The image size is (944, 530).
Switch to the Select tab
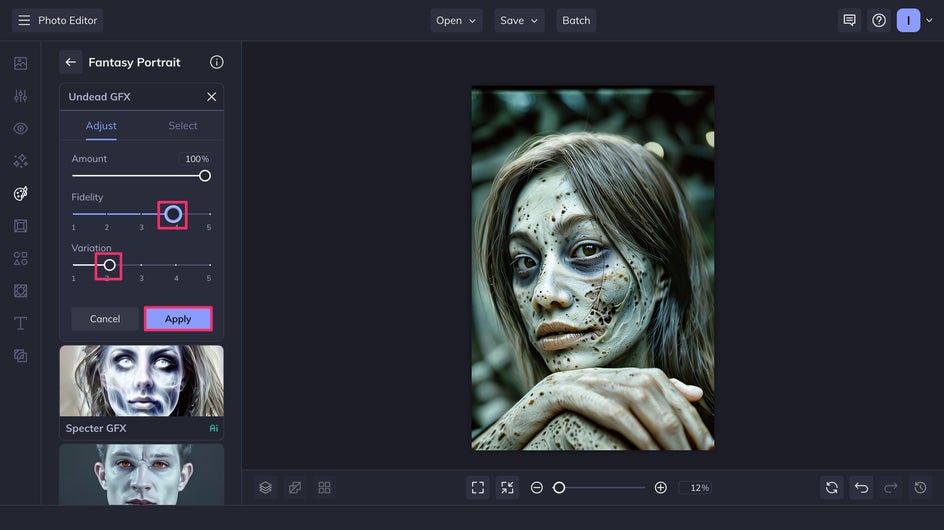coord(182,125)
